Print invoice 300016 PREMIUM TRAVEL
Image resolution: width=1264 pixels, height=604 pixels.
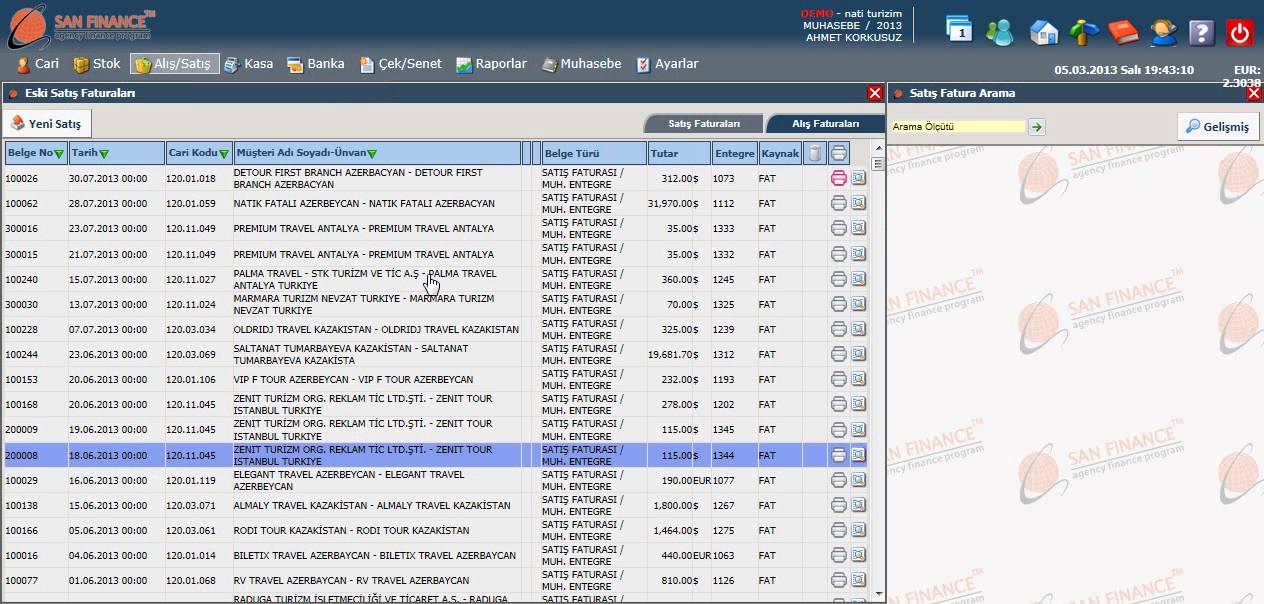point(839,228)
